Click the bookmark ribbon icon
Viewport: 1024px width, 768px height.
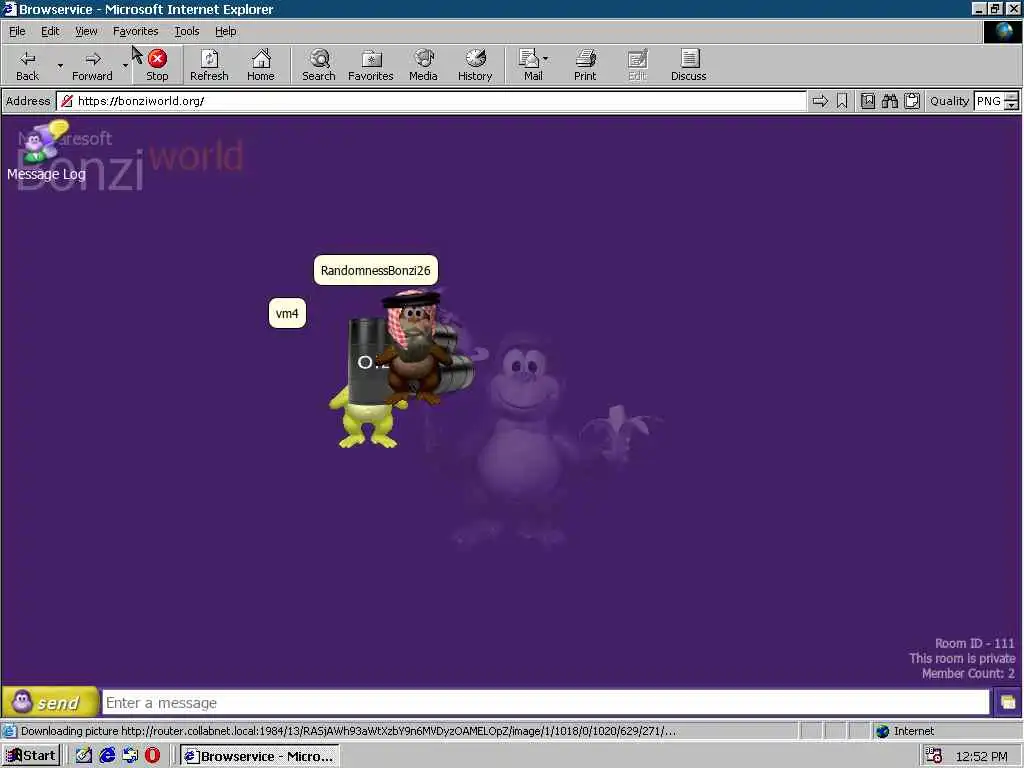842,101
